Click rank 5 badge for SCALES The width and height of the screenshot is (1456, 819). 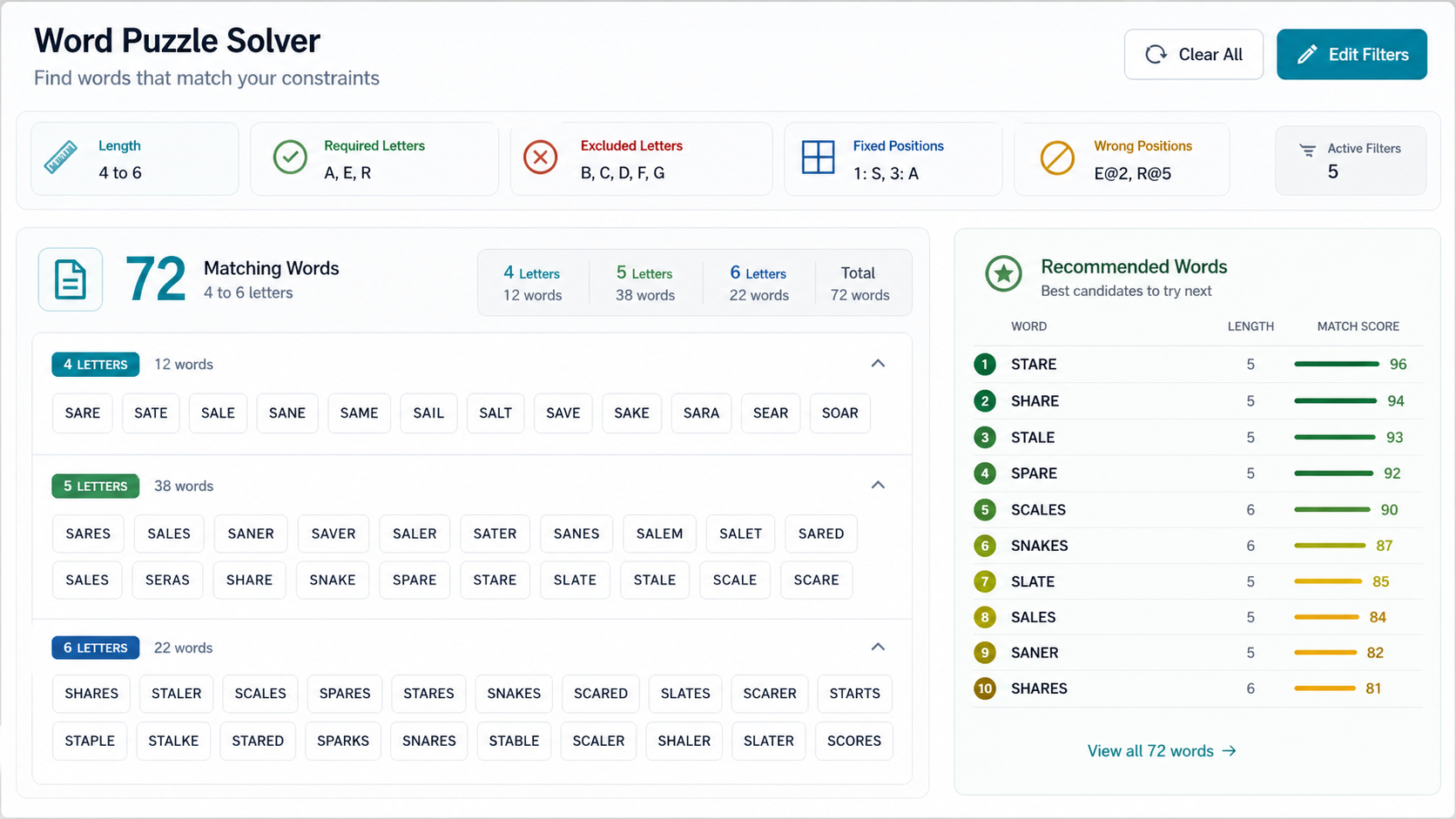tap(985, 510)
